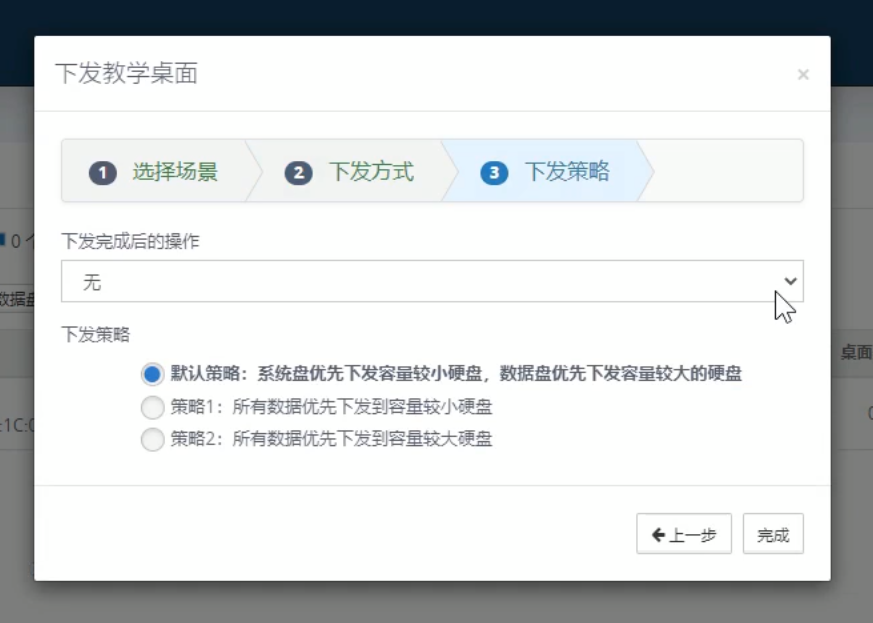Click the 默认策略 description text label
873x623 pixels.
(455, 374)
